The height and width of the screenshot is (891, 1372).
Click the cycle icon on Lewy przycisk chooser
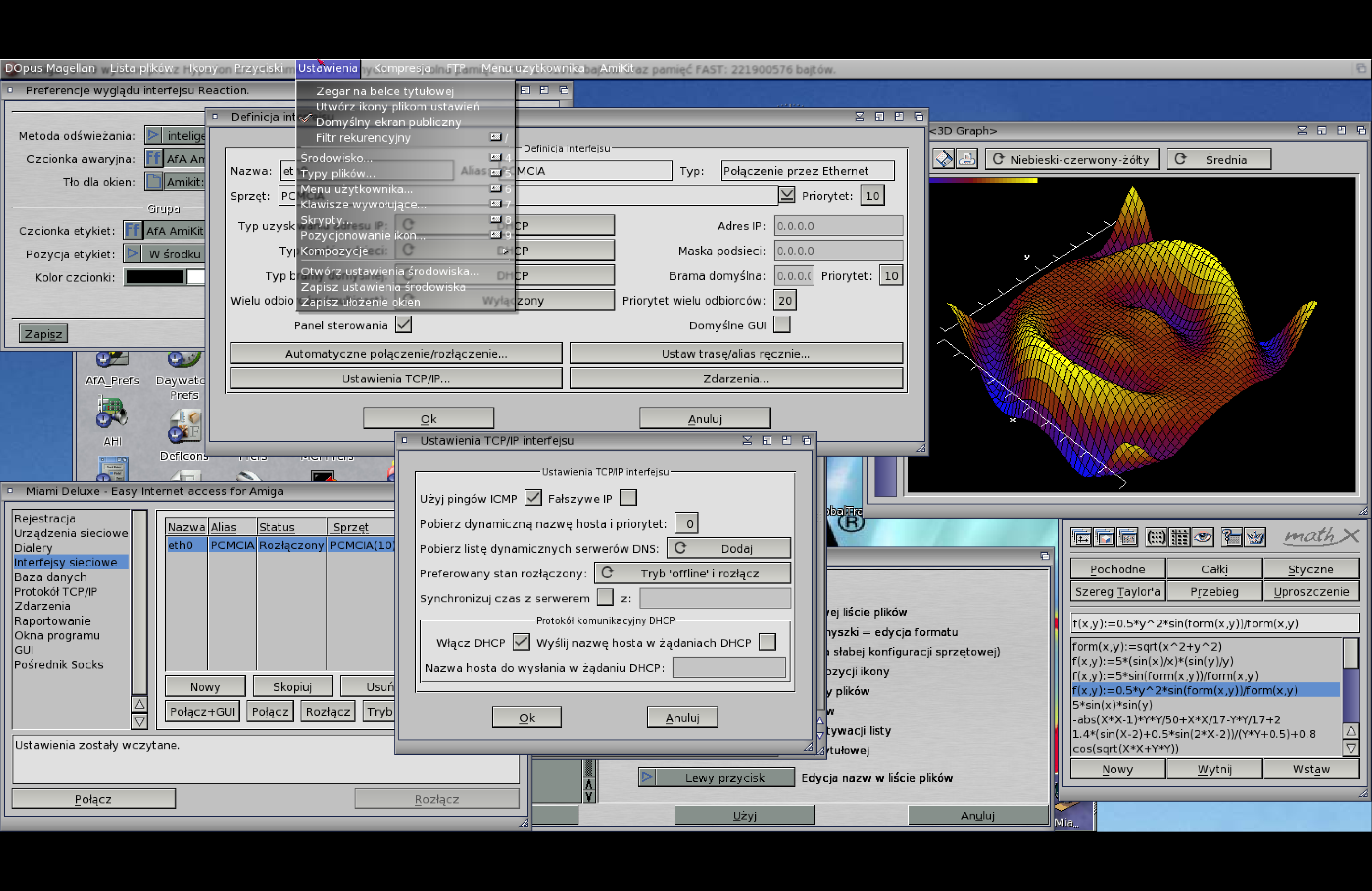pyautogui.click(x=648, y=777)
